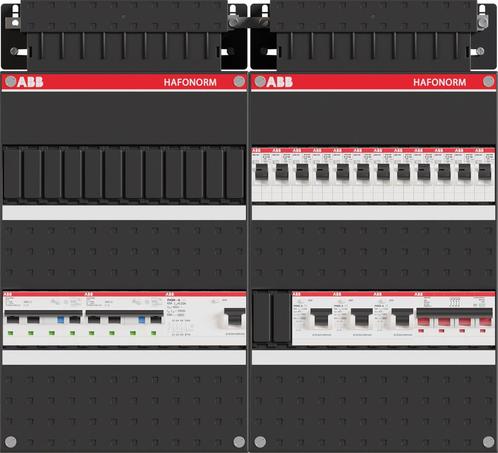The image size is (498, 453).
Task: Flip the tenth breaker in the upper right row
Action: click(x=444, y=172)
